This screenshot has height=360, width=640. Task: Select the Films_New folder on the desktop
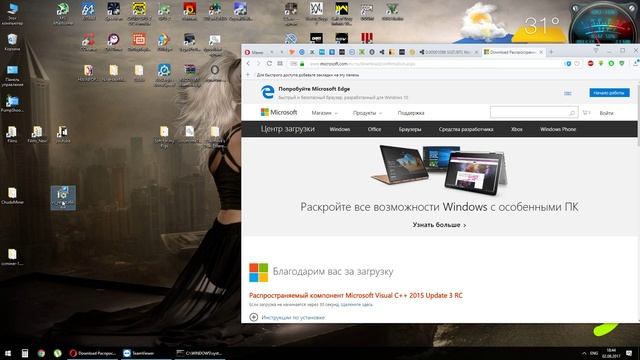click(37, 134)
